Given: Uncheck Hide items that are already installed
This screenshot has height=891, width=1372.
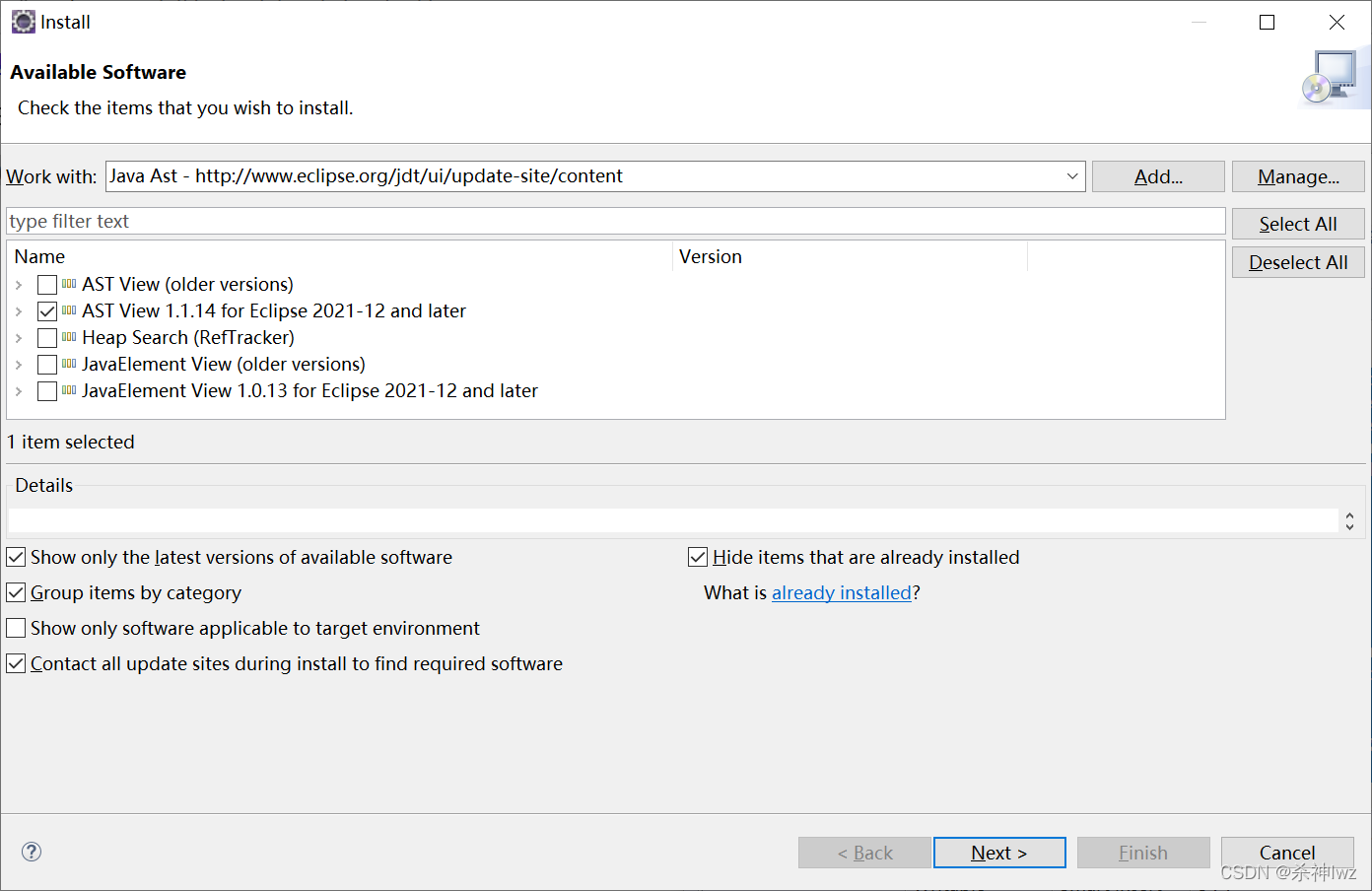Looking at the screenshot, I should pos(698,557).
